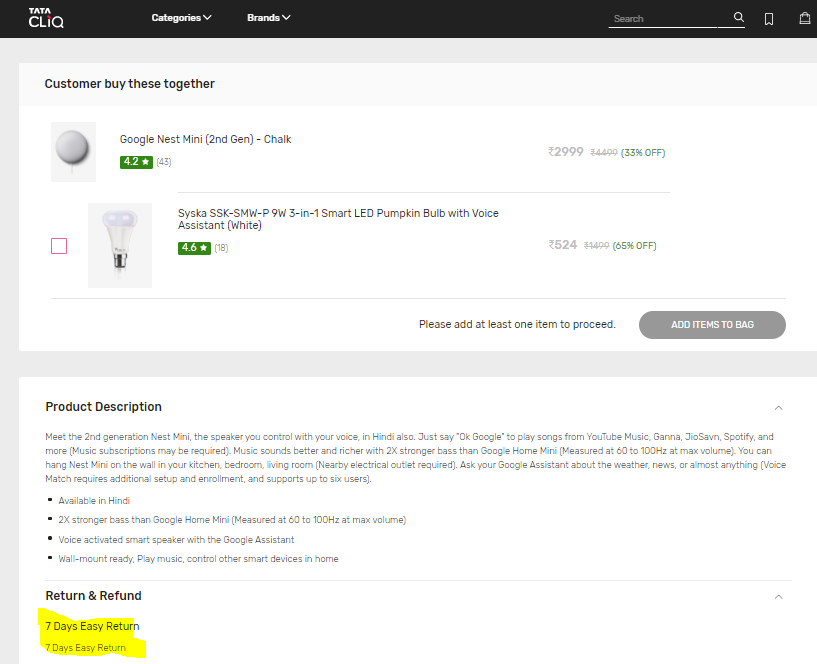Click 'Customer buy these together' heading

(x=129, y=84)
